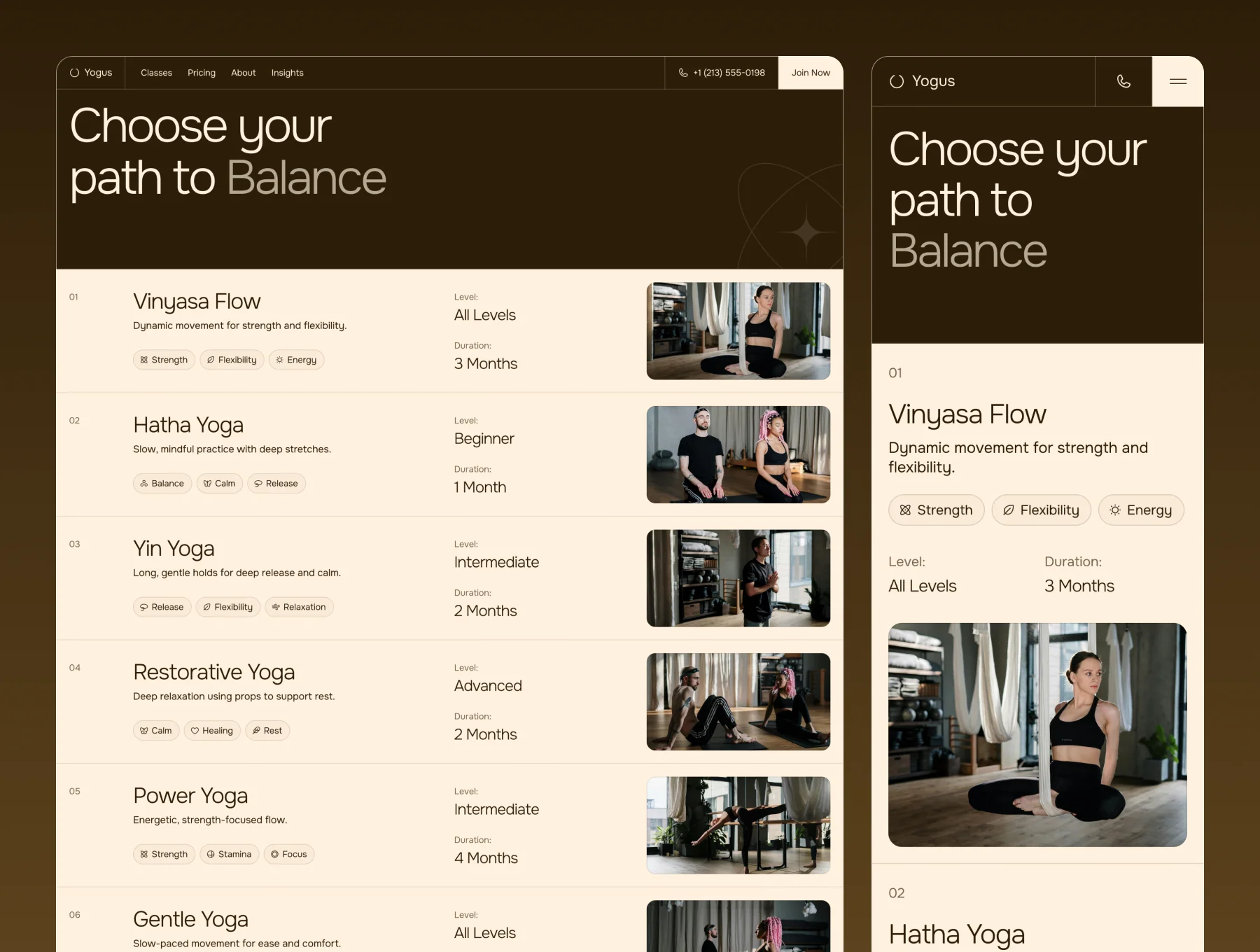Select the Energy tag under Vinyasa Flow desktop
The width and height of the screenshot is (1260, 952).
coord(296,360)
